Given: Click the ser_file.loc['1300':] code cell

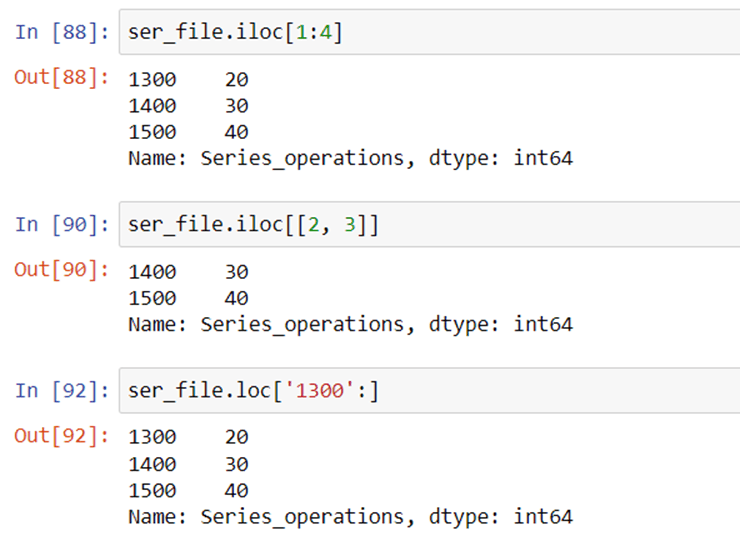Looking at the screenshot, I should 429,390.
